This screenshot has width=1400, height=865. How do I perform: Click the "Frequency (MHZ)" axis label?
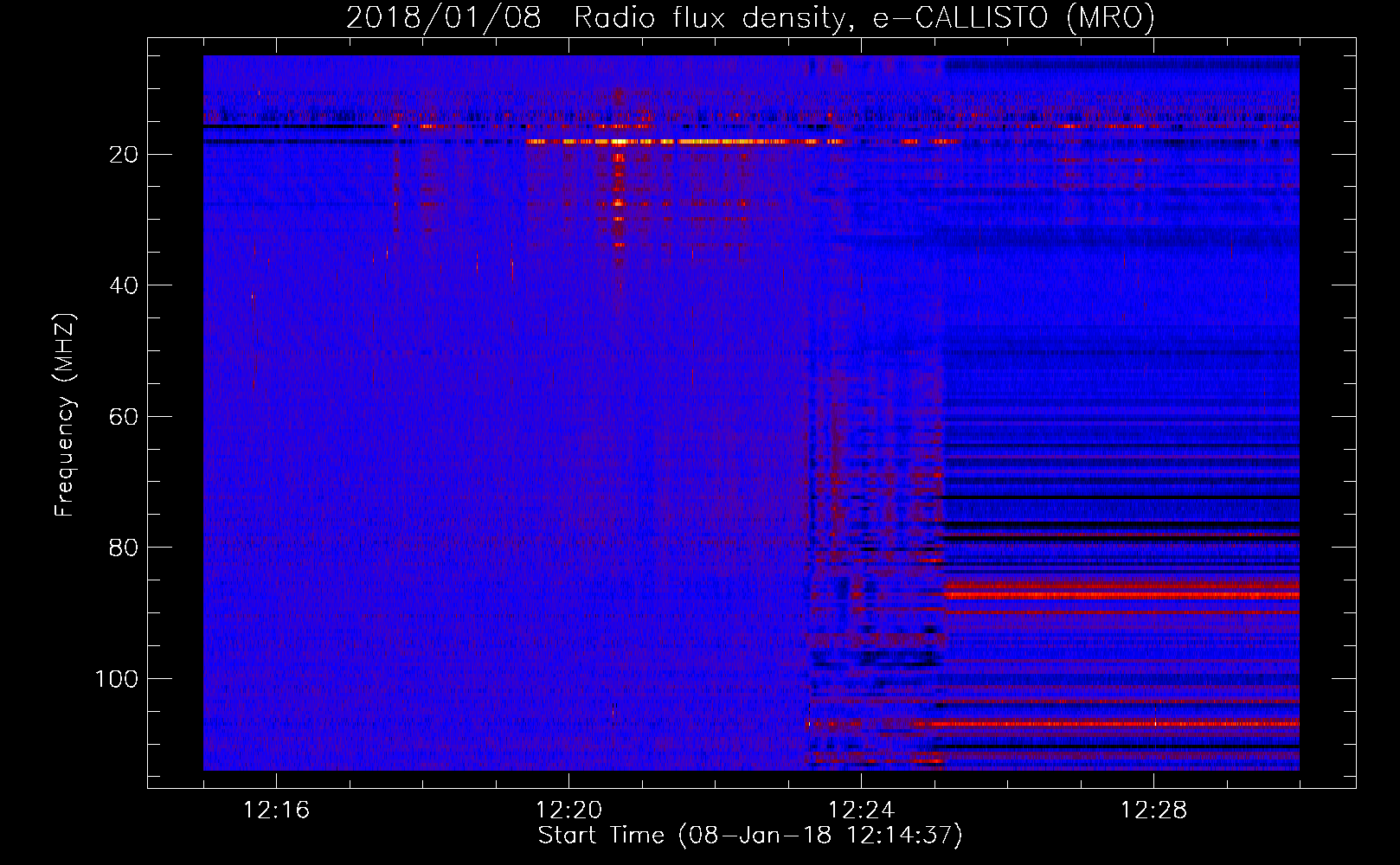click(x=65, y=415)
